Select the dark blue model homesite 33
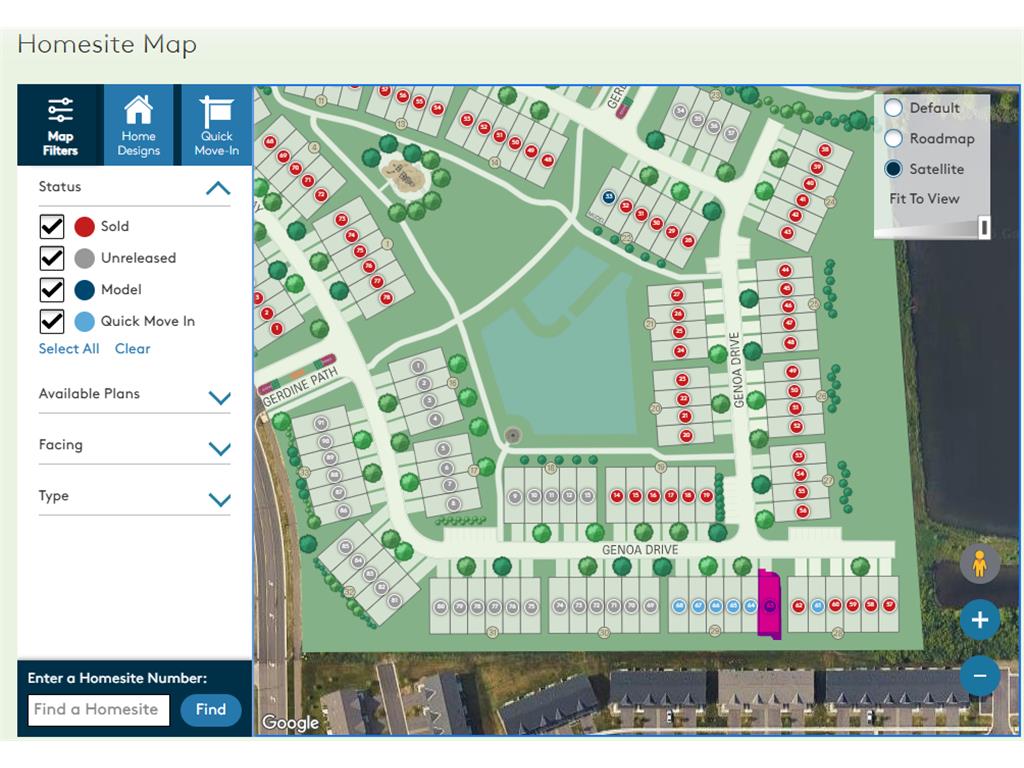Screen dimensions: 1024x768 609,197
